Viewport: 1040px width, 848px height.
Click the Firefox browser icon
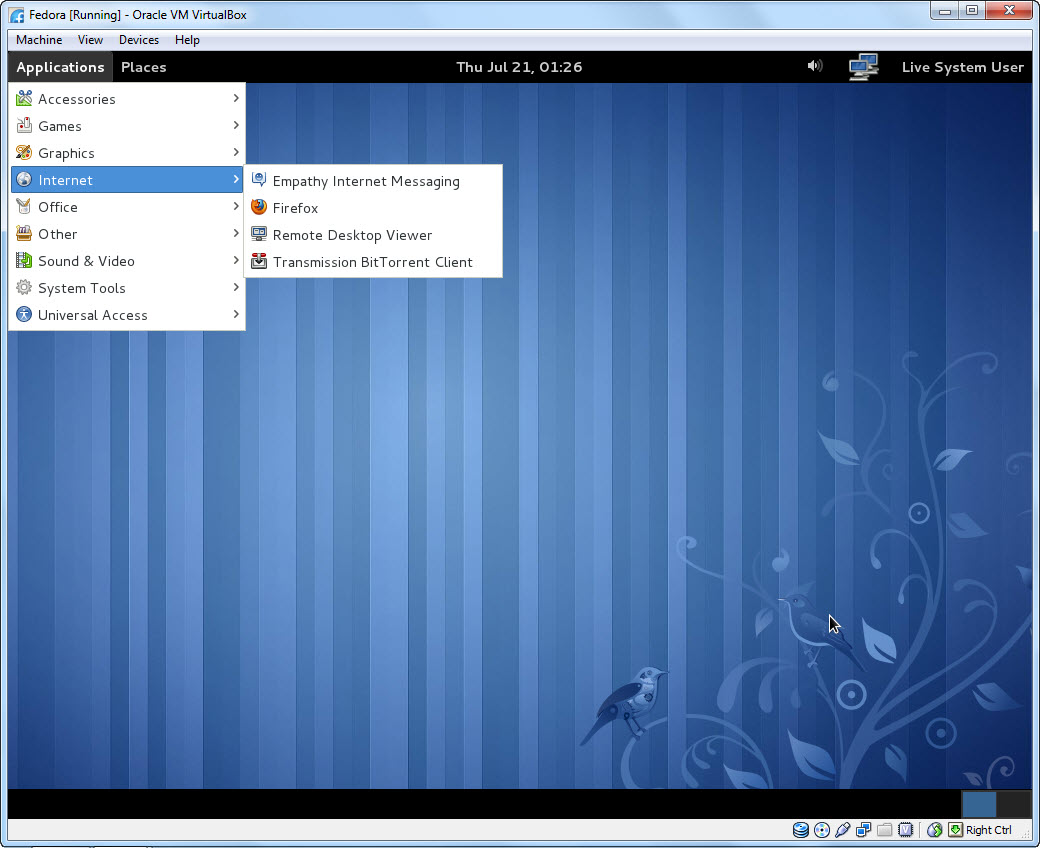pos(259,208)
